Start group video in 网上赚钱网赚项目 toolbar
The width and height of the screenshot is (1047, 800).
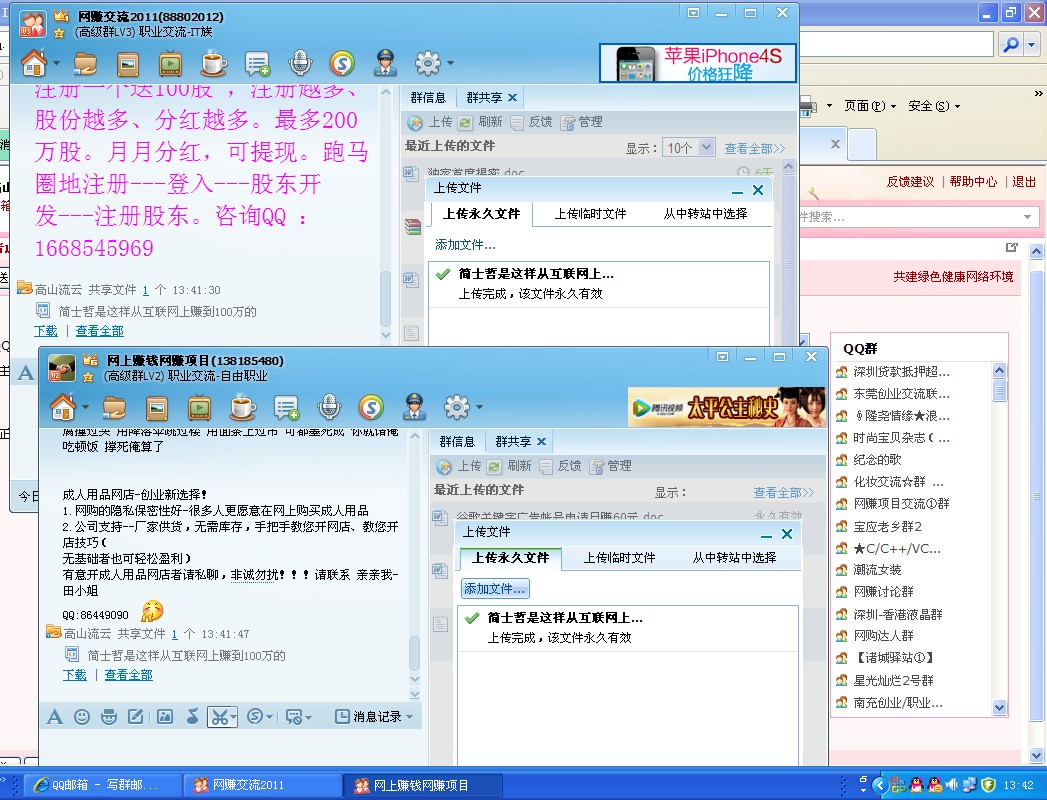click(199, 408)
